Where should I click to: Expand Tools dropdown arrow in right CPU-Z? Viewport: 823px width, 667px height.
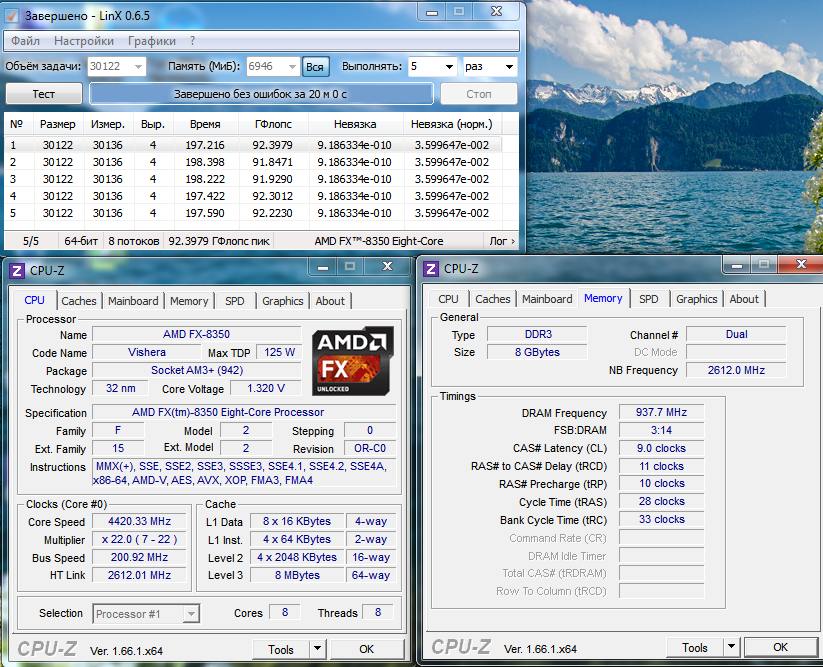(732, 648)
